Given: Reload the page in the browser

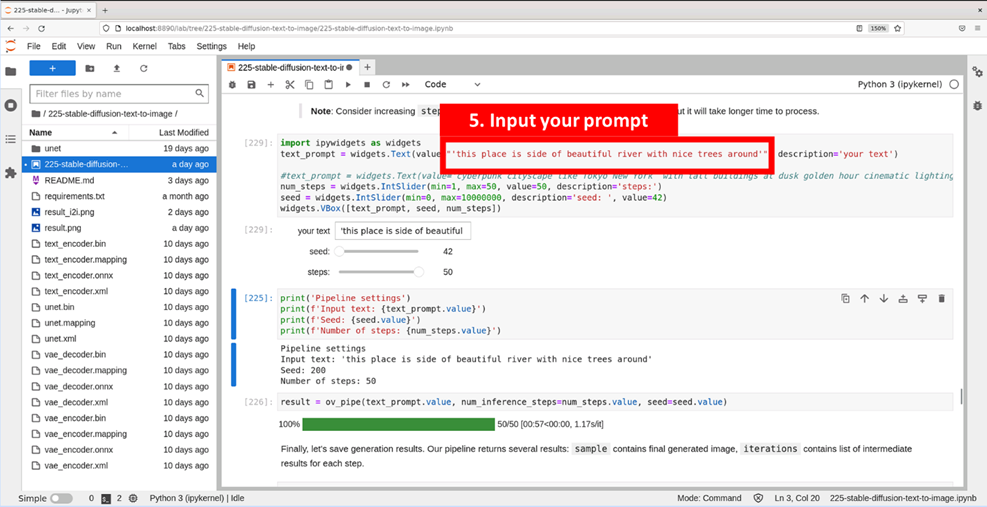Looking at the screenshot, I should point(42,28).
